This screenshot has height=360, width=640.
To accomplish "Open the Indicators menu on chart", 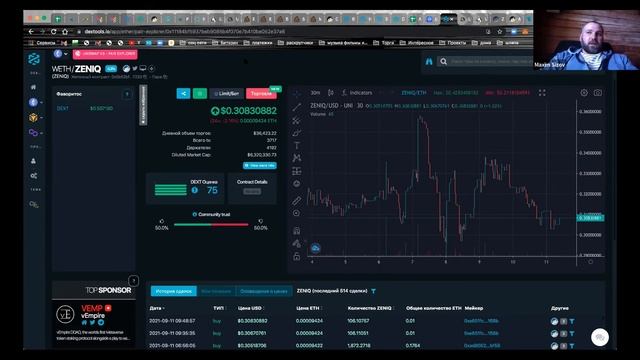I will 357,93.
